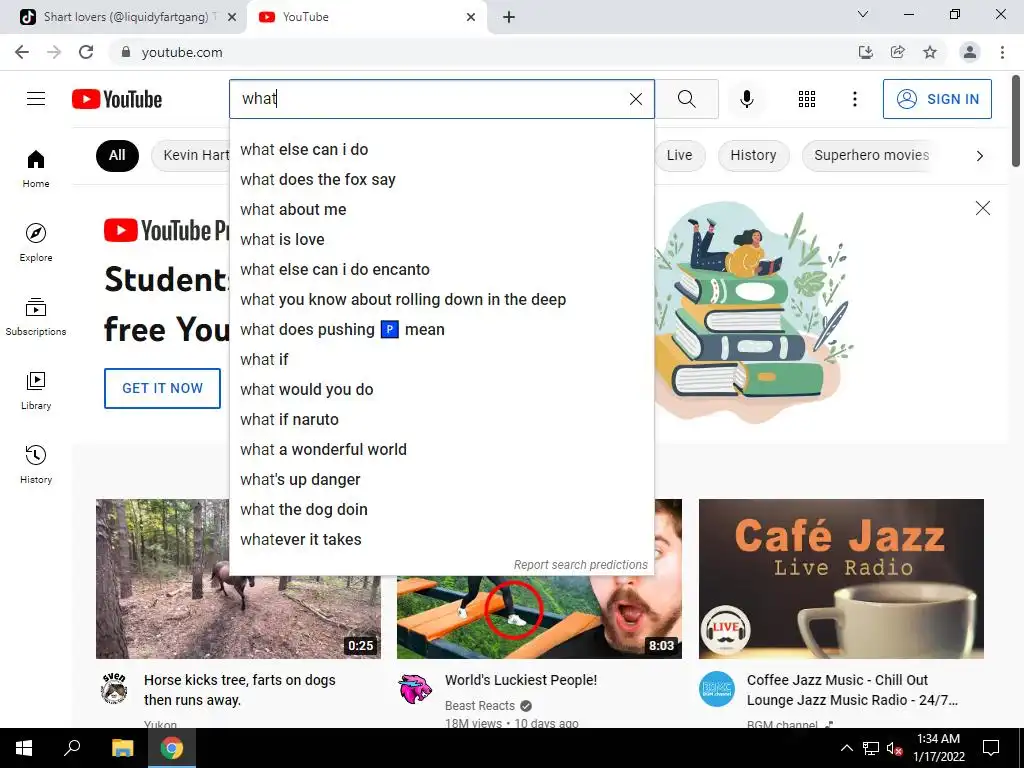1024x768 pixels.
Task: Choose suggestion 'what the dog doin'
Action: (x=441, y=510)
